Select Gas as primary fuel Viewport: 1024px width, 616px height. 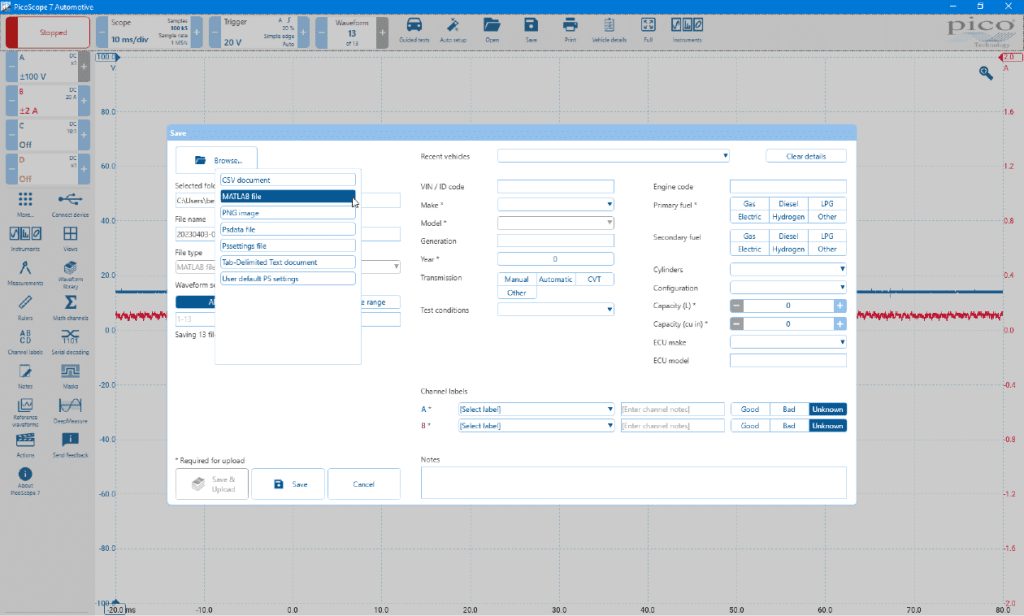point(749,204)
